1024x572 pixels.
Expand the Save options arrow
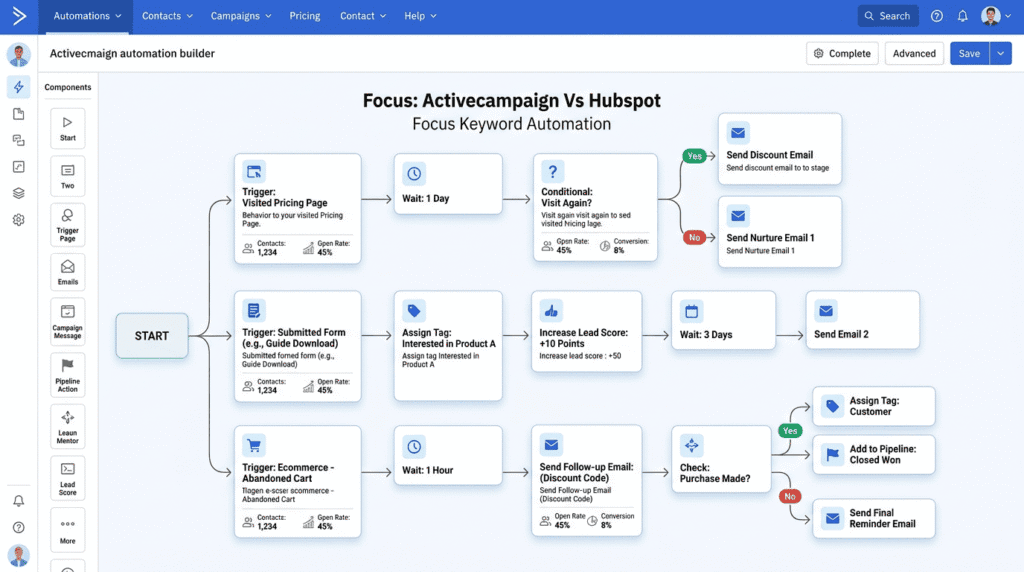(x=1000, y=54)
